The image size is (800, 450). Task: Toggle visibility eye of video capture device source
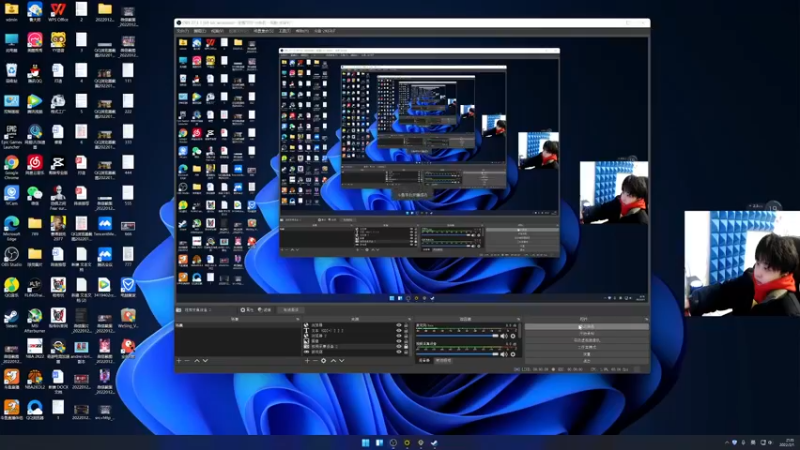click(x=398, y=346)
